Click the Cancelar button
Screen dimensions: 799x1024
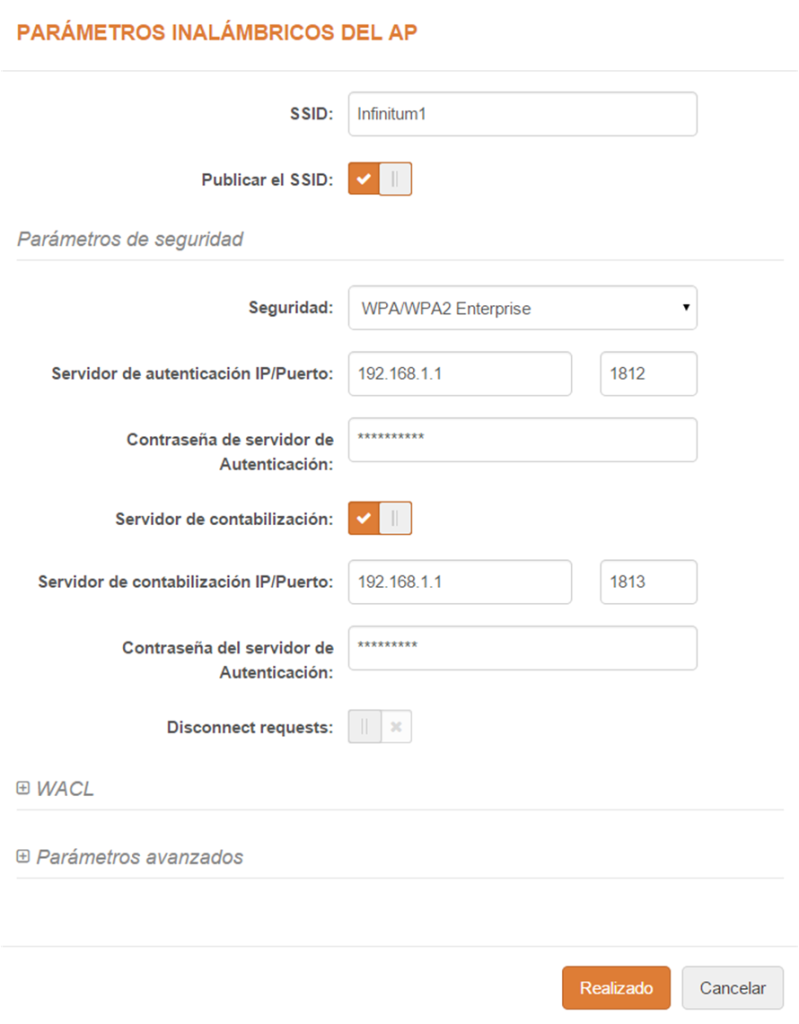point(732,987)
